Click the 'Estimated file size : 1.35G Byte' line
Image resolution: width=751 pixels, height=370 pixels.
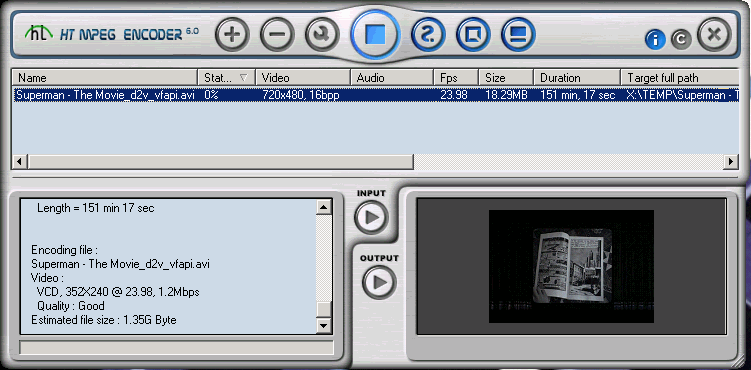pos(104,320)
